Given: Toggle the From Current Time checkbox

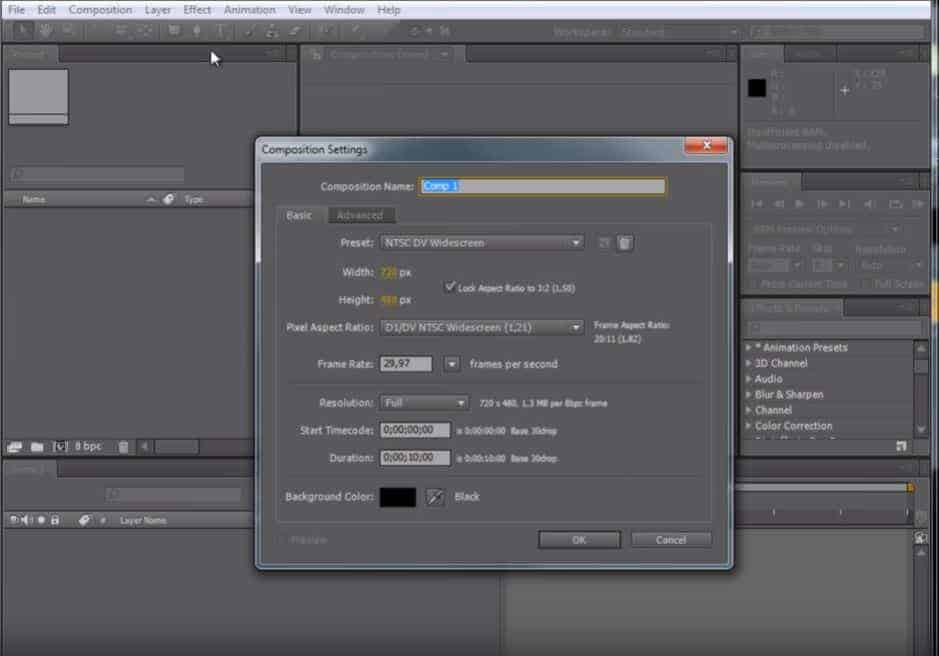Looking at the screenshot, I should (x=753, y=284).
